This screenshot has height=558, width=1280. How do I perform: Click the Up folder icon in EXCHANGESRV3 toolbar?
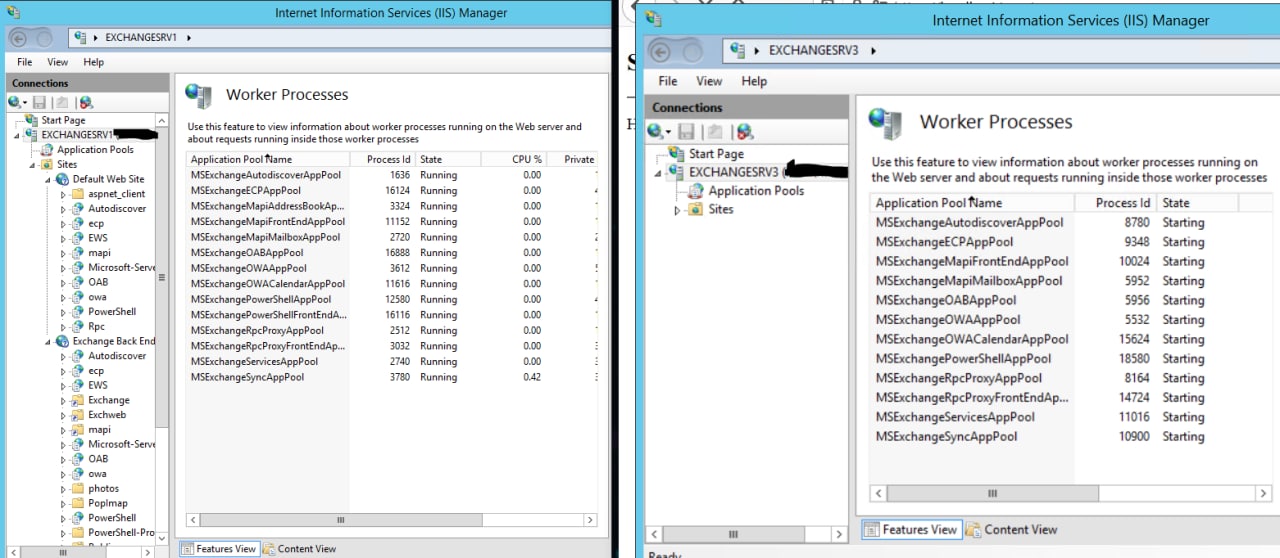point(716,131)
